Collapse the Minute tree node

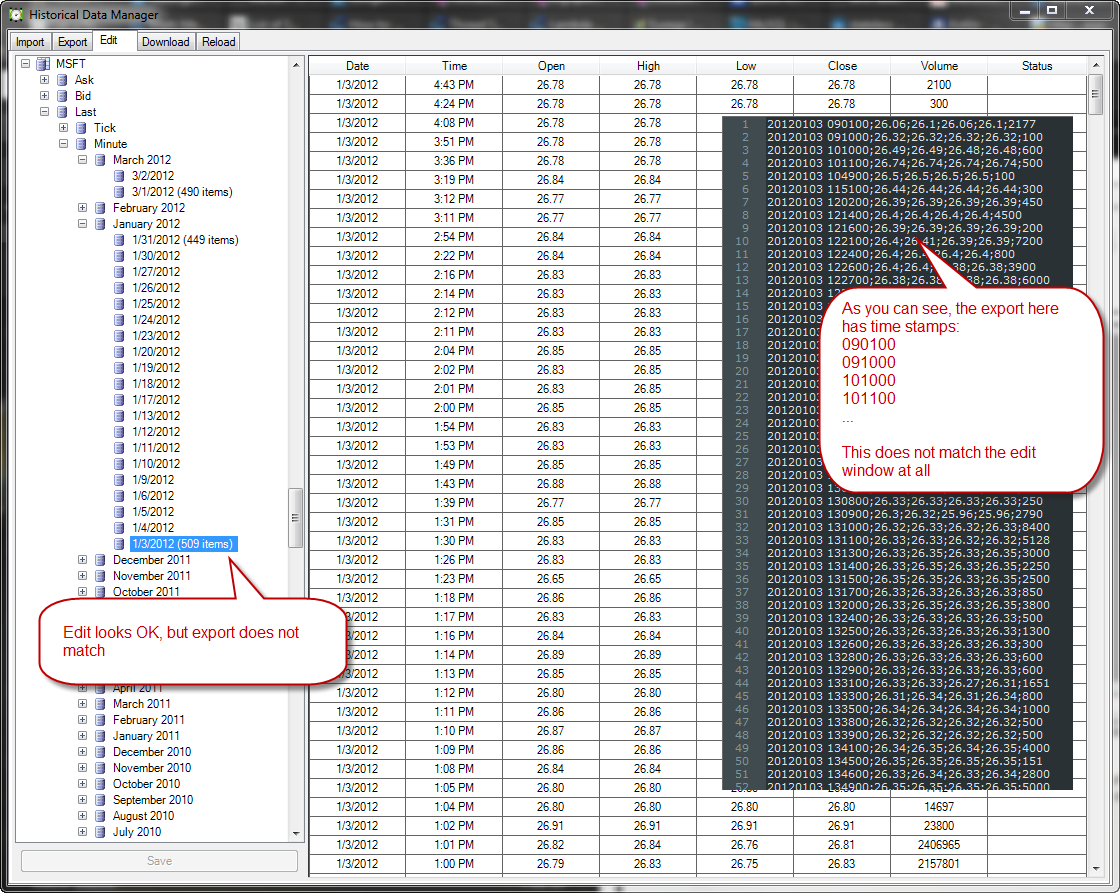64,144
